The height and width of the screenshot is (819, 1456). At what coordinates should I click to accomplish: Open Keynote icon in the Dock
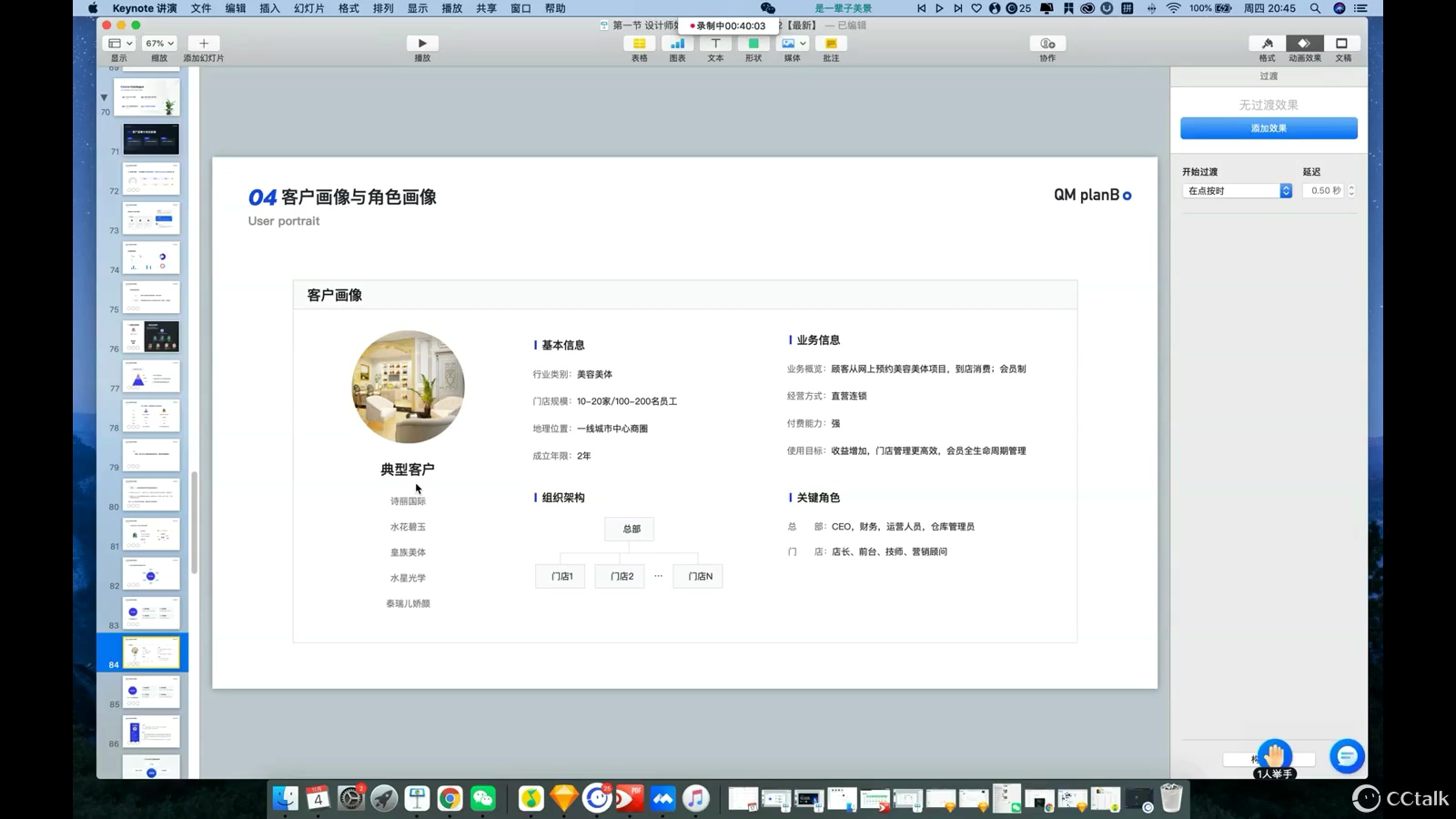[x=417, y=798]
